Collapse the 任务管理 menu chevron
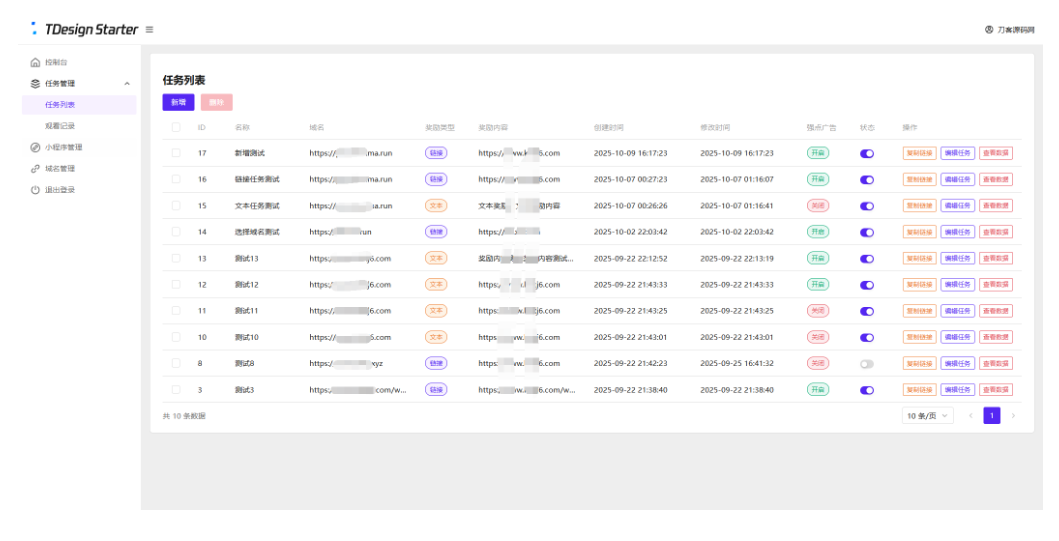Image resolution: width=1059 pixels, height=541 pixels. point(126,84)
